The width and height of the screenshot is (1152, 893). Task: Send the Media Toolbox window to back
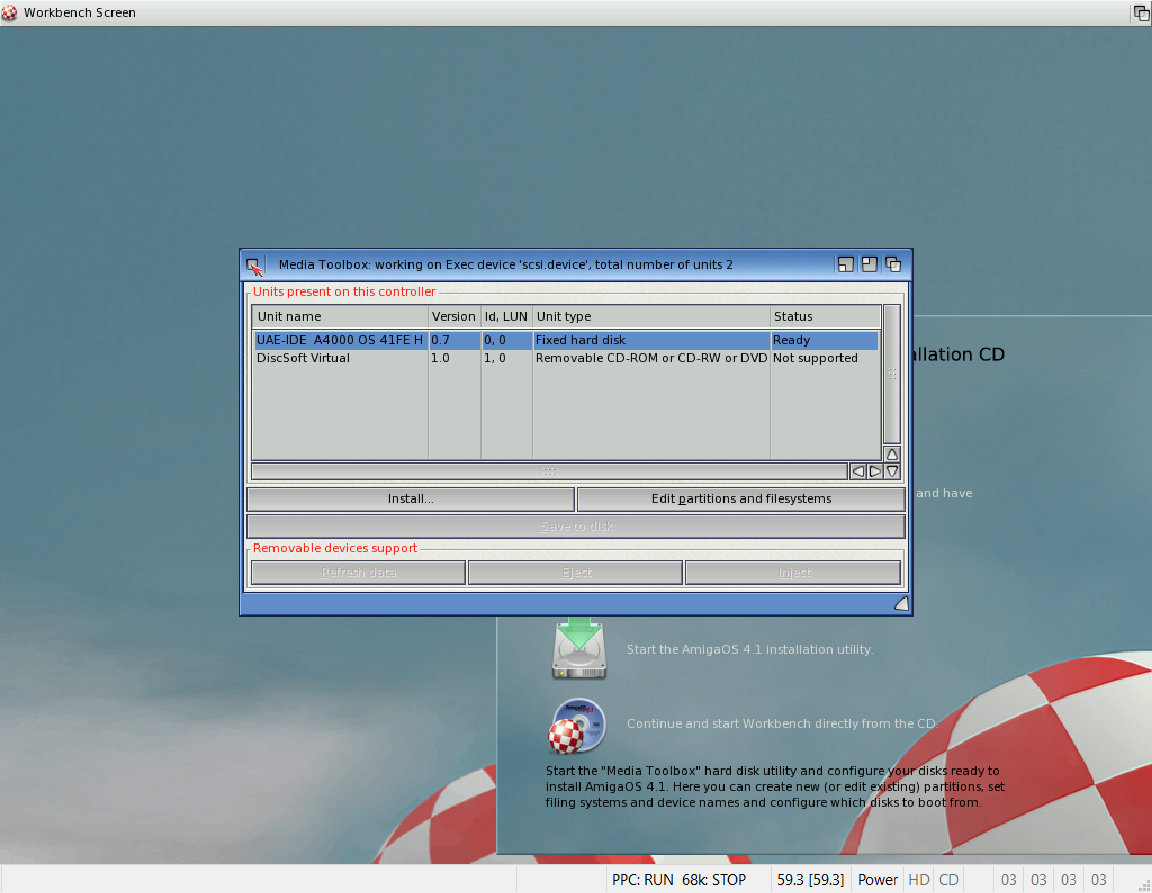click(893, 265)
